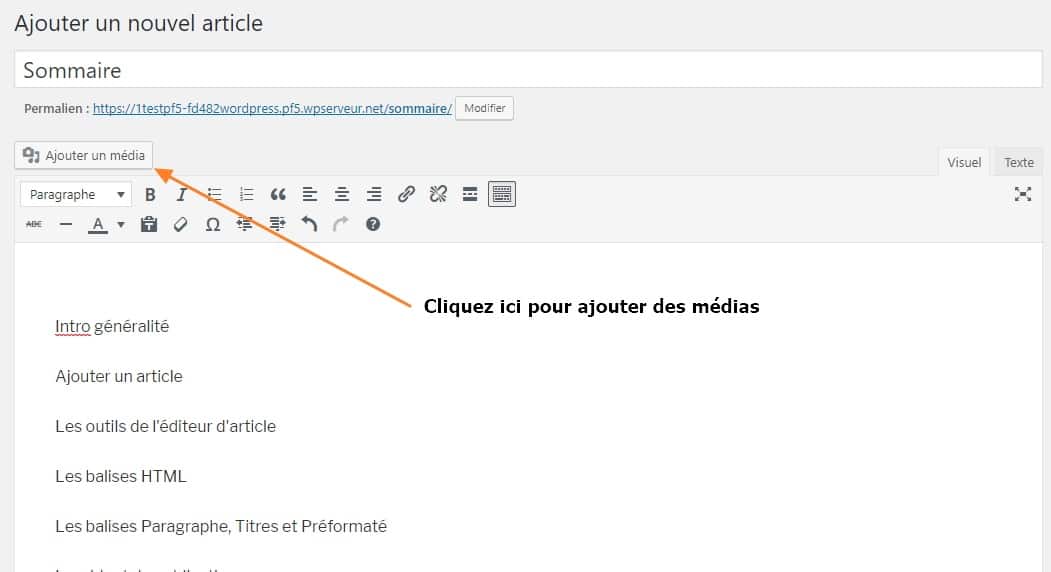The height and width of the screenshot is (572, 1051).
Task: Open the special character Omega icon
Action: (212, 224)
